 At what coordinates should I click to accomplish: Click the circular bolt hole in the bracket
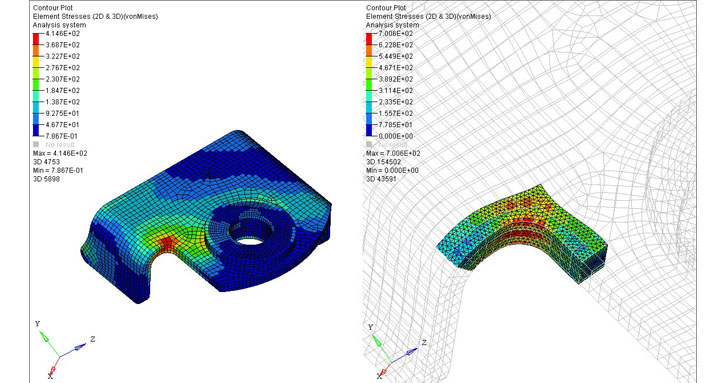[250, 240]
